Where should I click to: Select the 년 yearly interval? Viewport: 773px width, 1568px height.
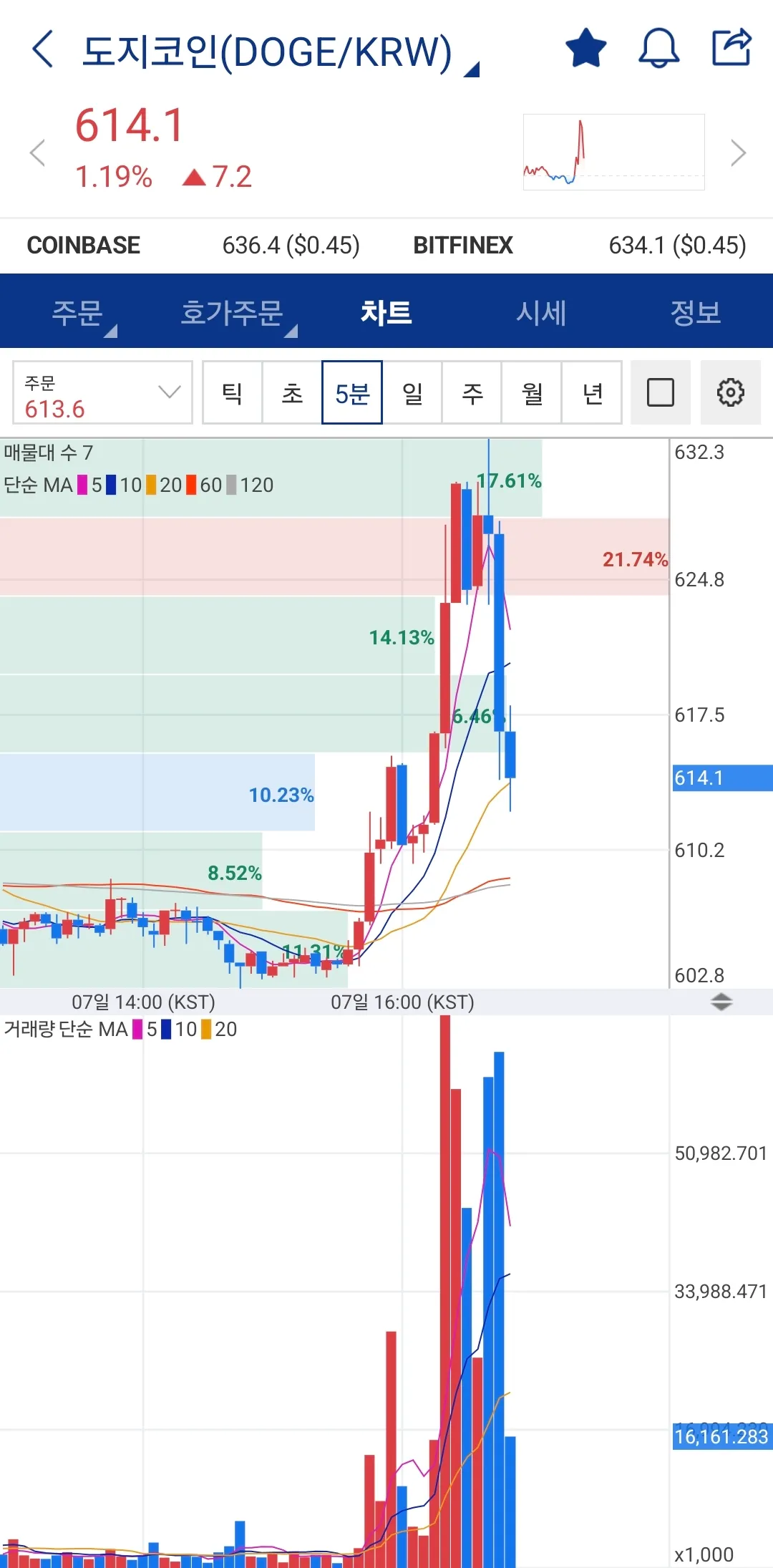click(592, 392)
